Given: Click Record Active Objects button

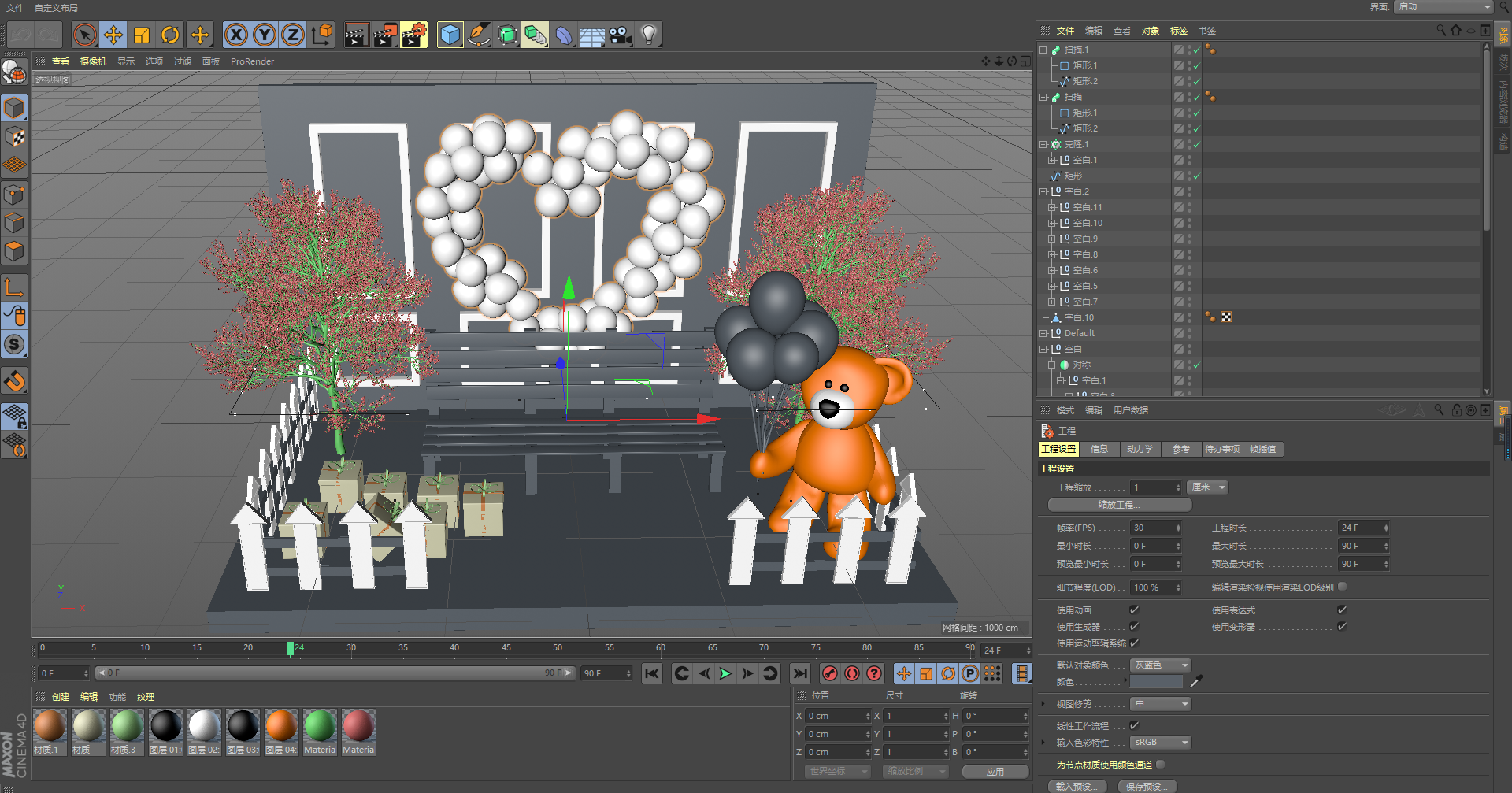Looking at the screenshot, I should pos(830,673).
